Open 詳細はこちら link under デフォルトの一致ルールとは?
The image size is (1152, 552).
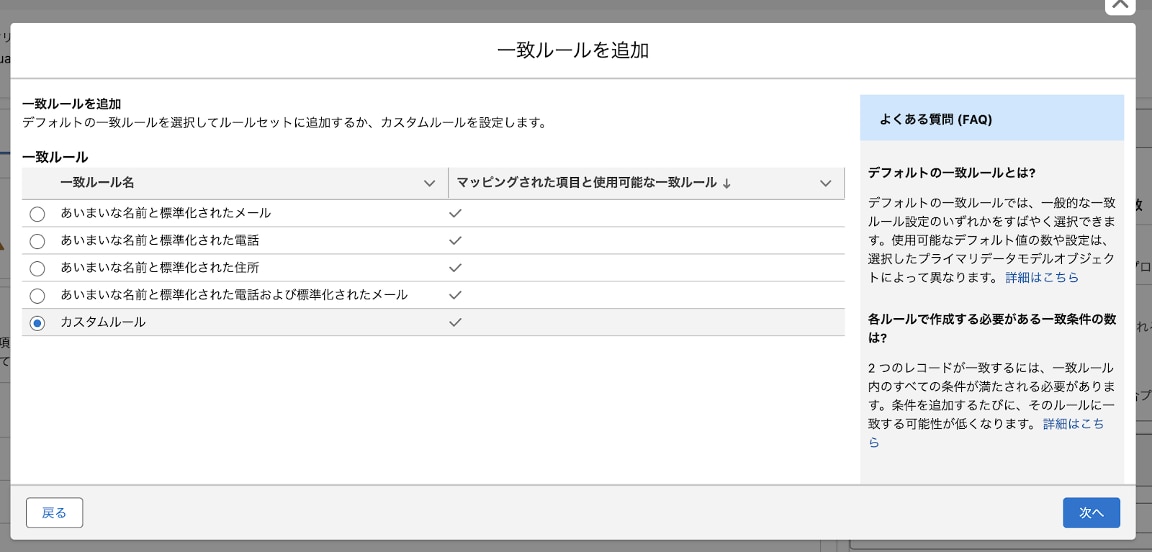point(1042,277)
